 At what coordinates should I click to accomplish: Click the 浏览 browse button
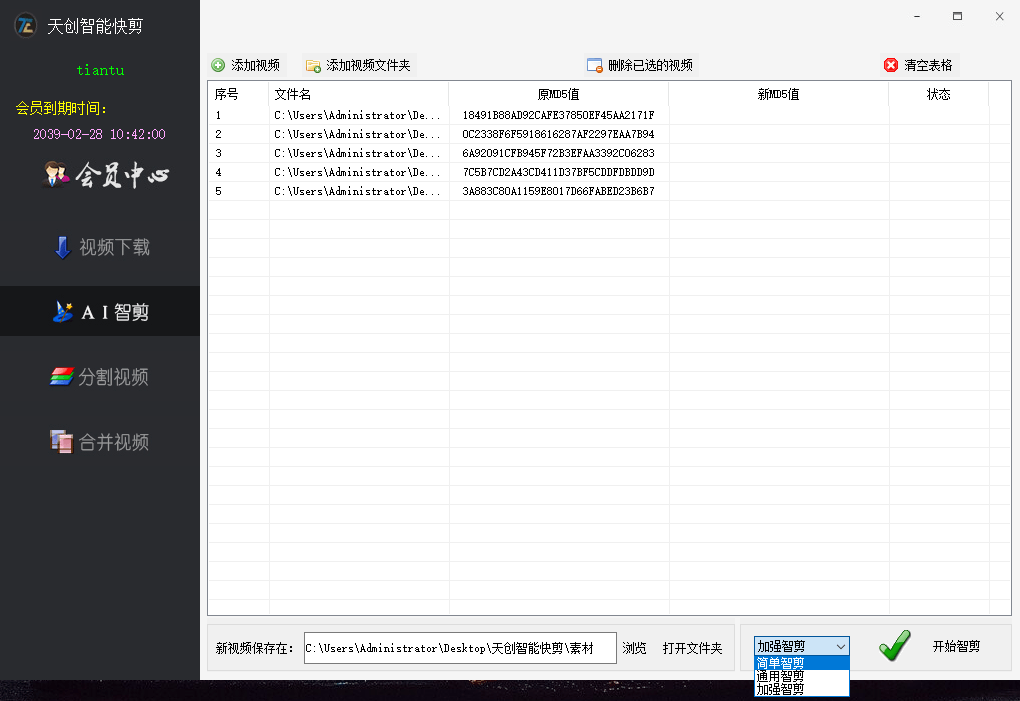pos(634,648)
